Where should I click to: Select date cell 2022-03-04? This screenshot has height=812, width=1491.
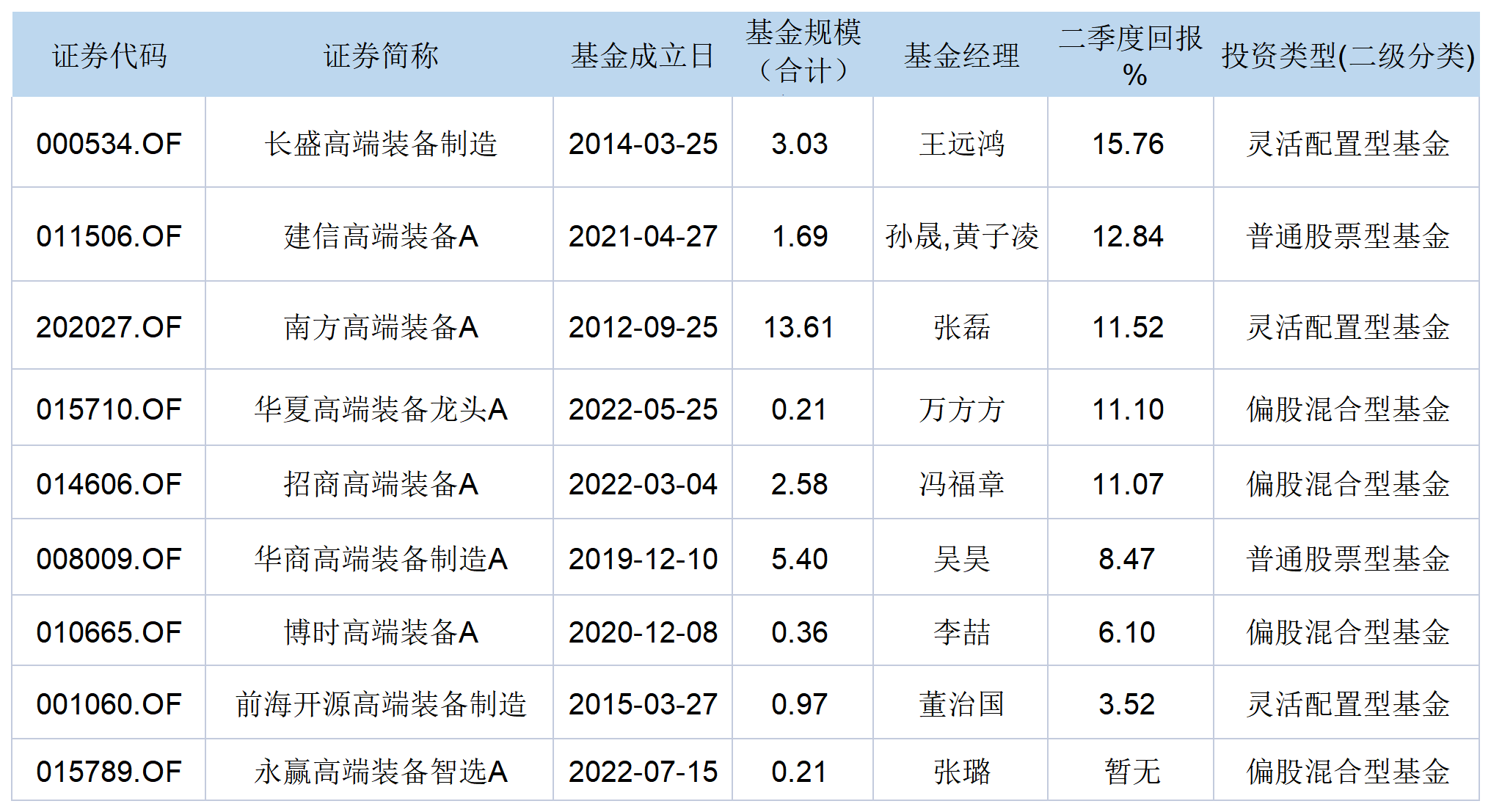[642, 484]
